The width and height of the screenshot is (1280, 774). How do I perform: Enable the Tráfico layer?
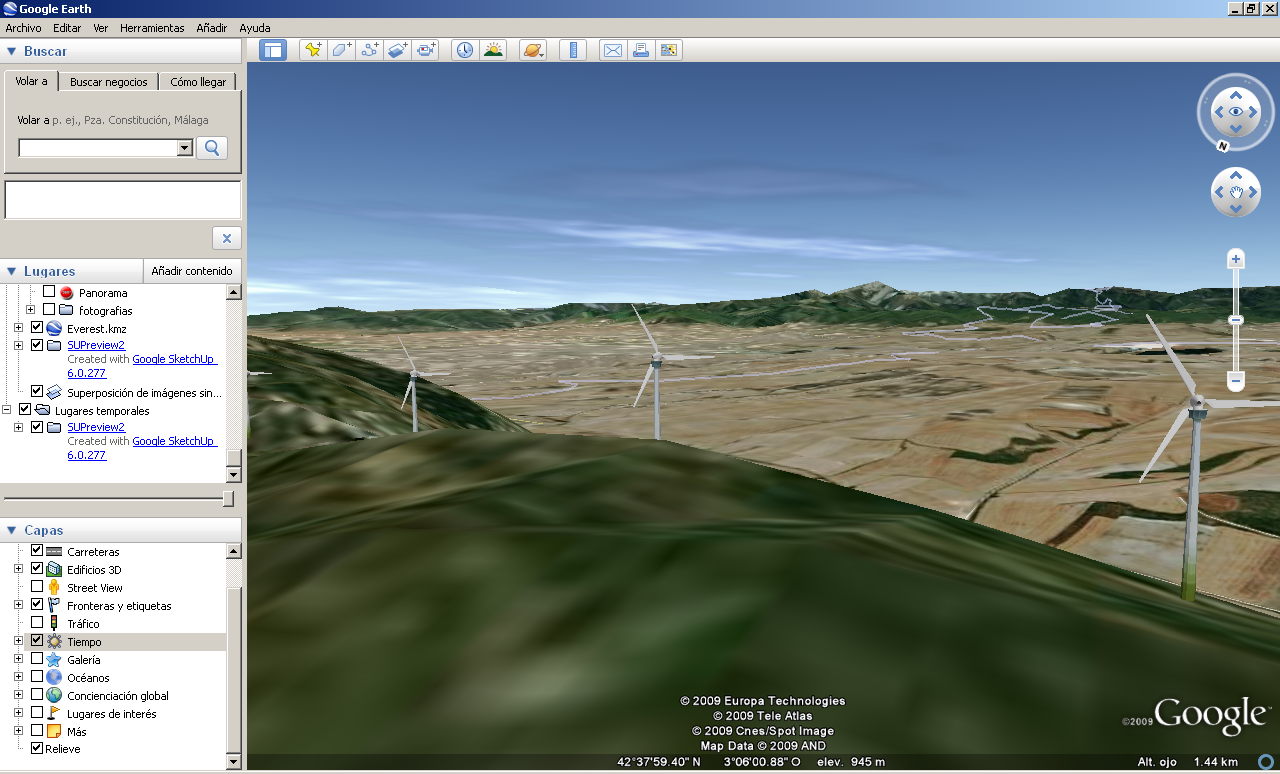[x=37, y=622]
